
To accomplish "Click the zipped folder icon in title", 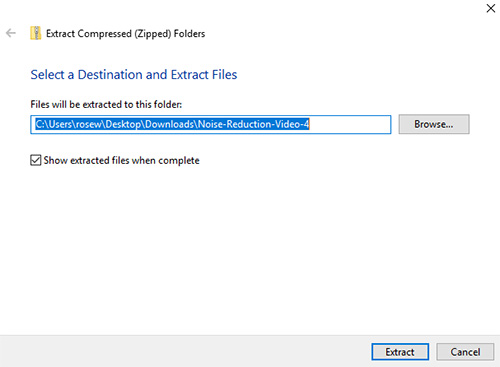I will click(x=36, y=33).
